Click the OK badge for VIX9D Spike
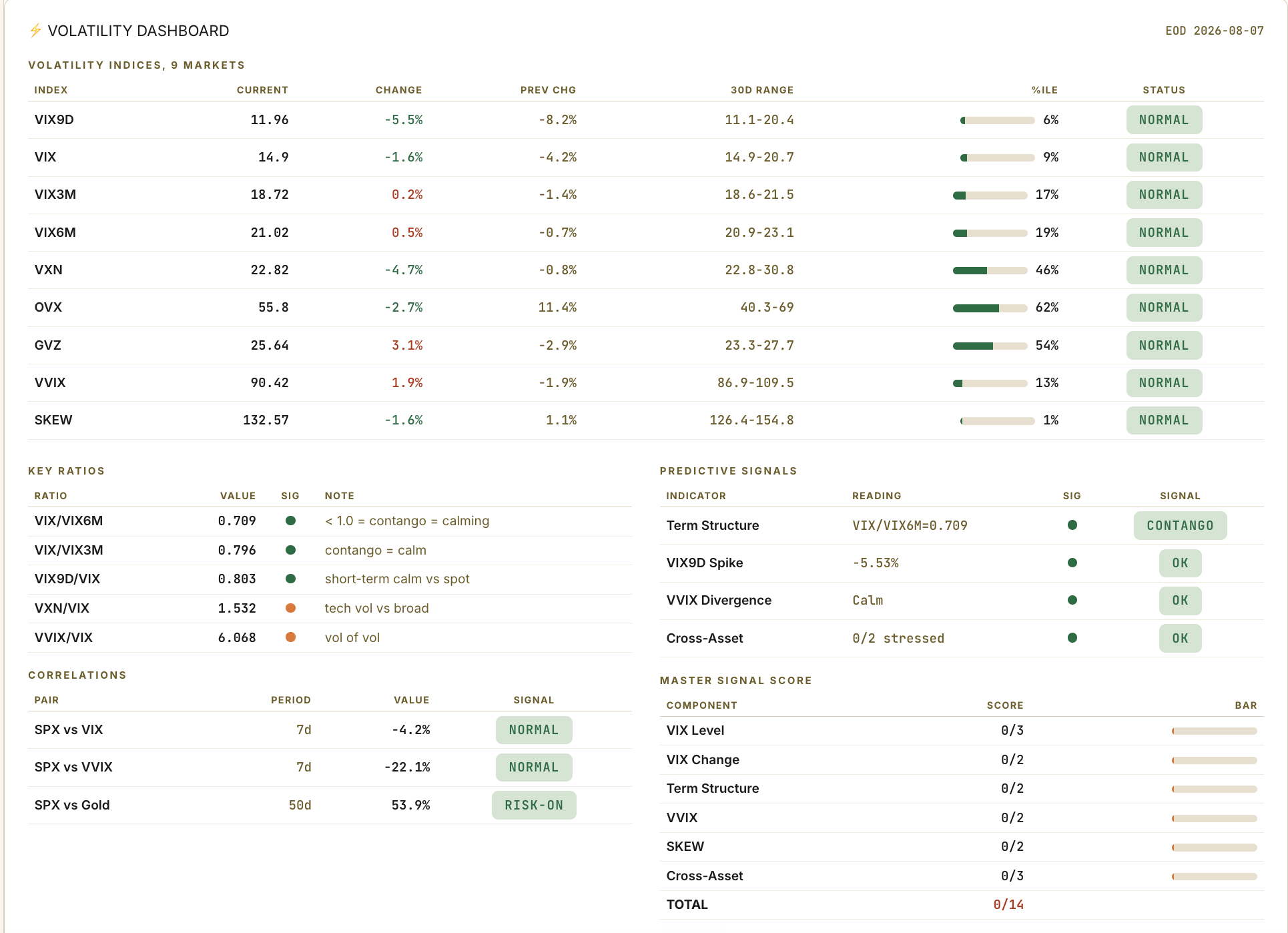Image resolution: width=1288 pixels, height=933 pixels. click(1180, 563)
